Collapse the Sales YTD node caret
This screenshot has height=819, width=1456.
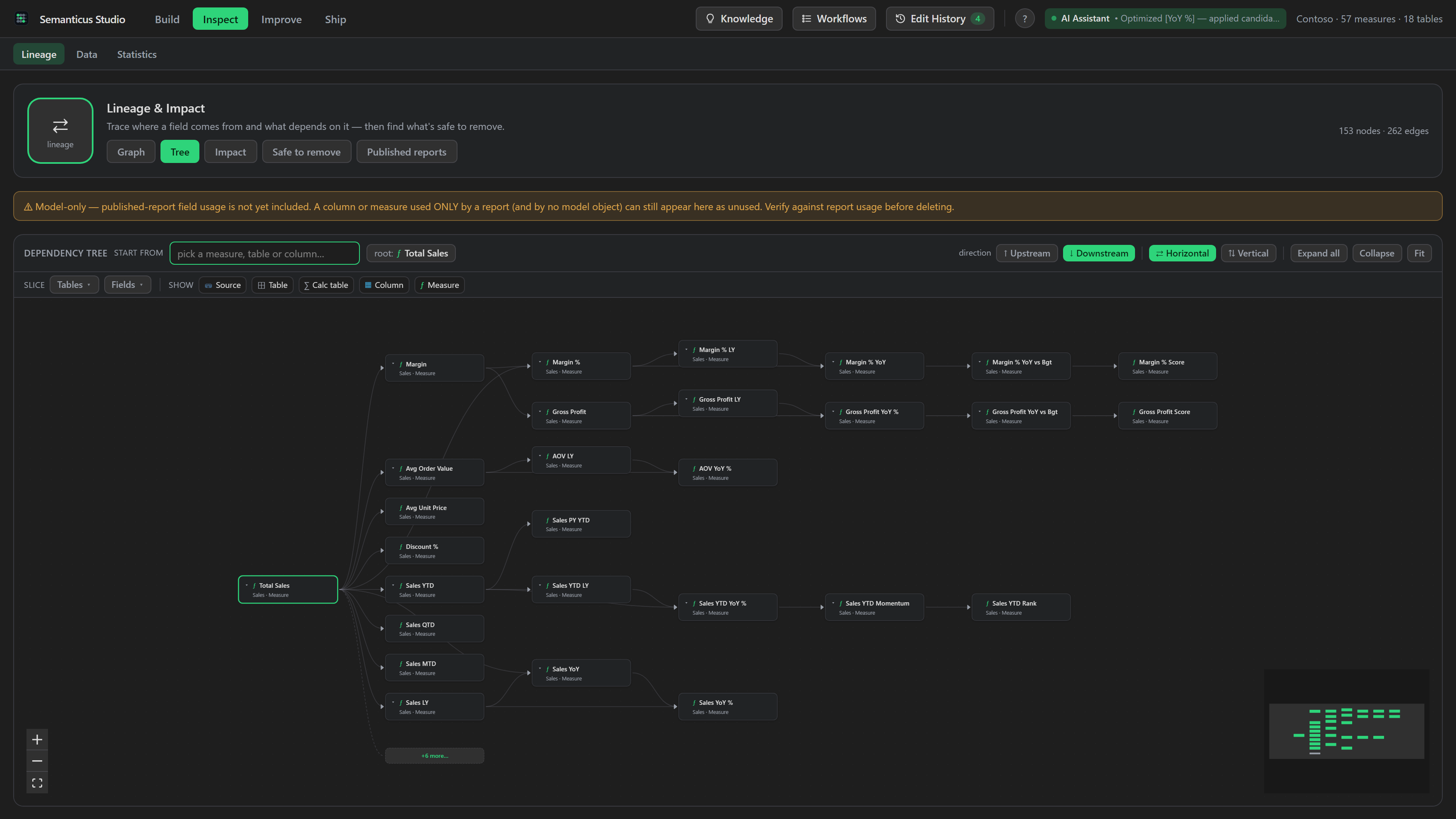(393, 586)
